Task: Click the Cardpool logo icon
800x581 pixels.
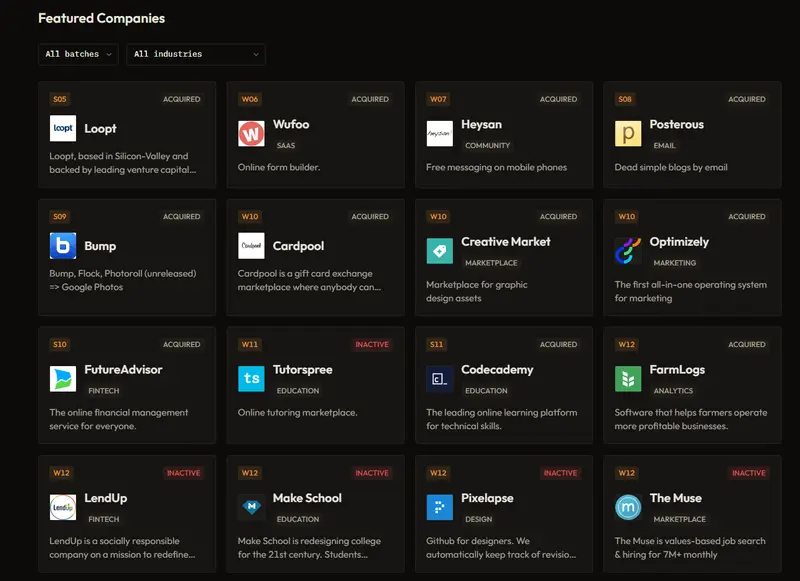Action: (251, 245)
